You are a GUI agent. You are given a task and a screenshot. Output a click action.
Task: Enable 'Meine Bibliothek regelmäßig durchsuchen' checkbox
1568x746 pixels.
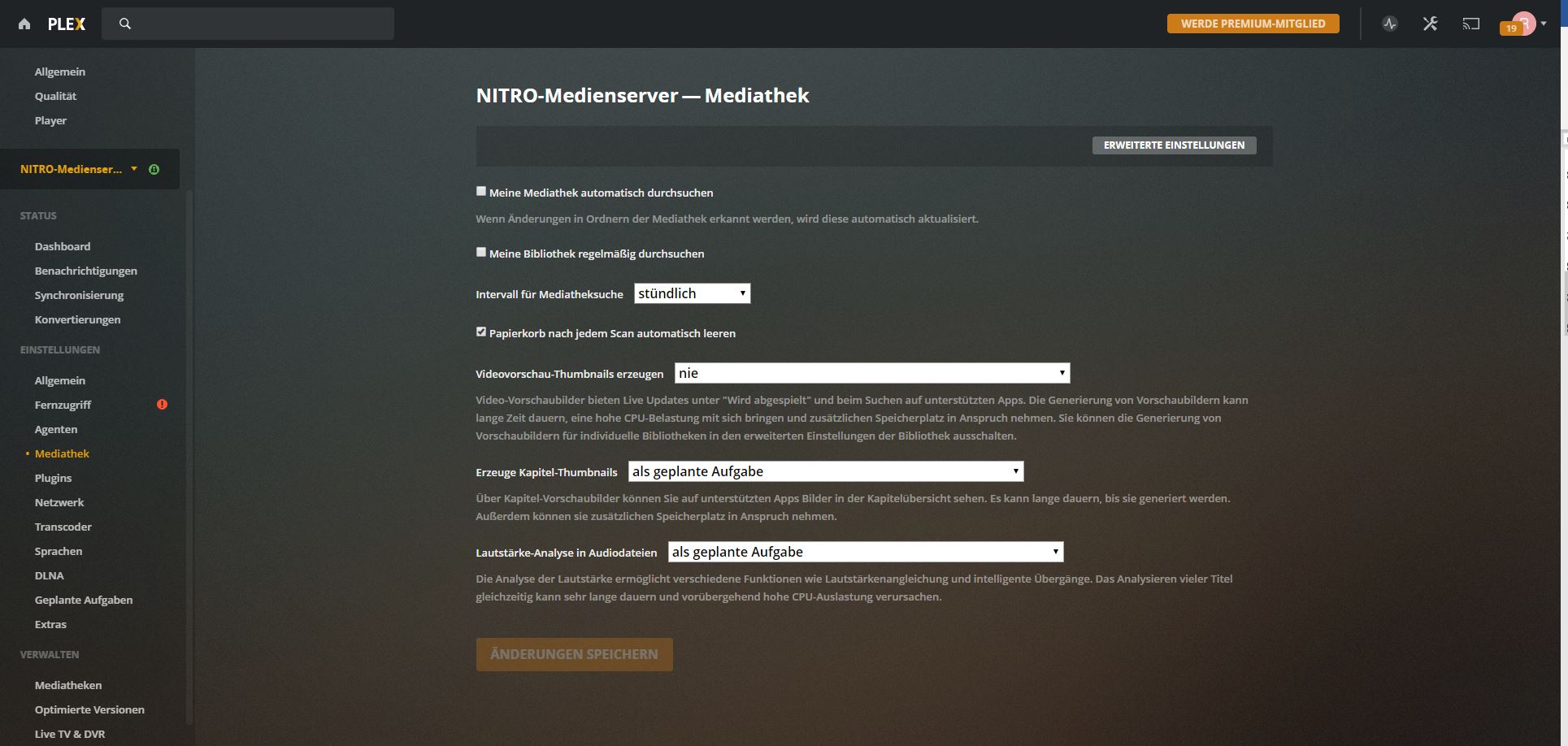(481, 252)
